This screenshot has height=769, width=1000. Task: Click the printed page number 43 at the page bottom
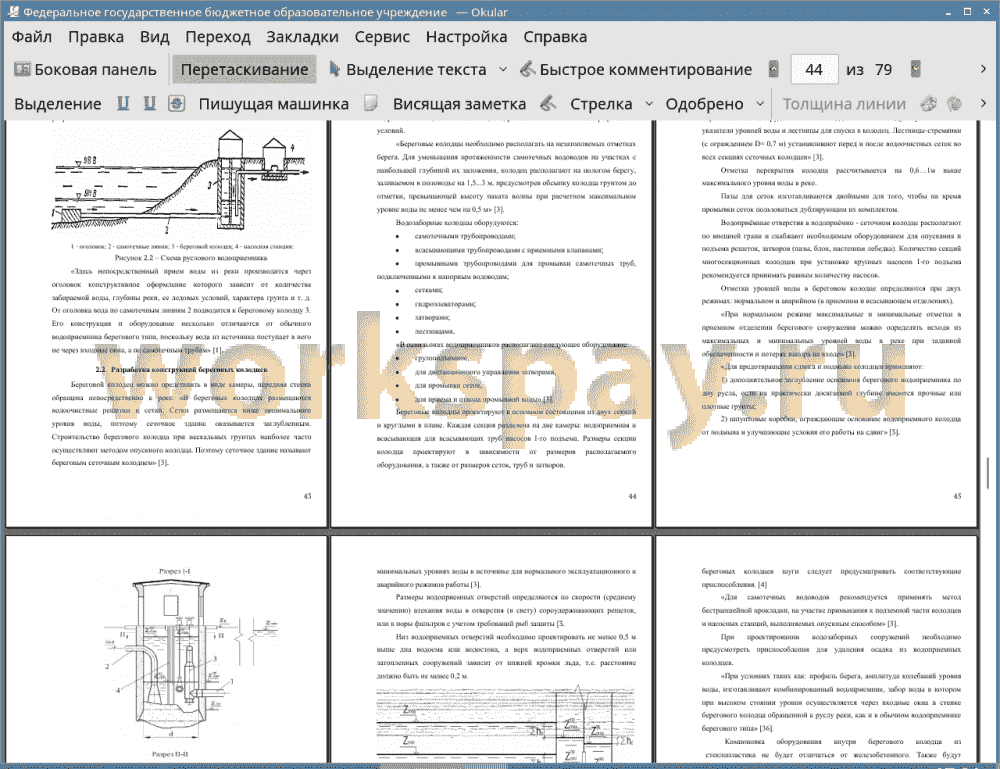point(307,496)
